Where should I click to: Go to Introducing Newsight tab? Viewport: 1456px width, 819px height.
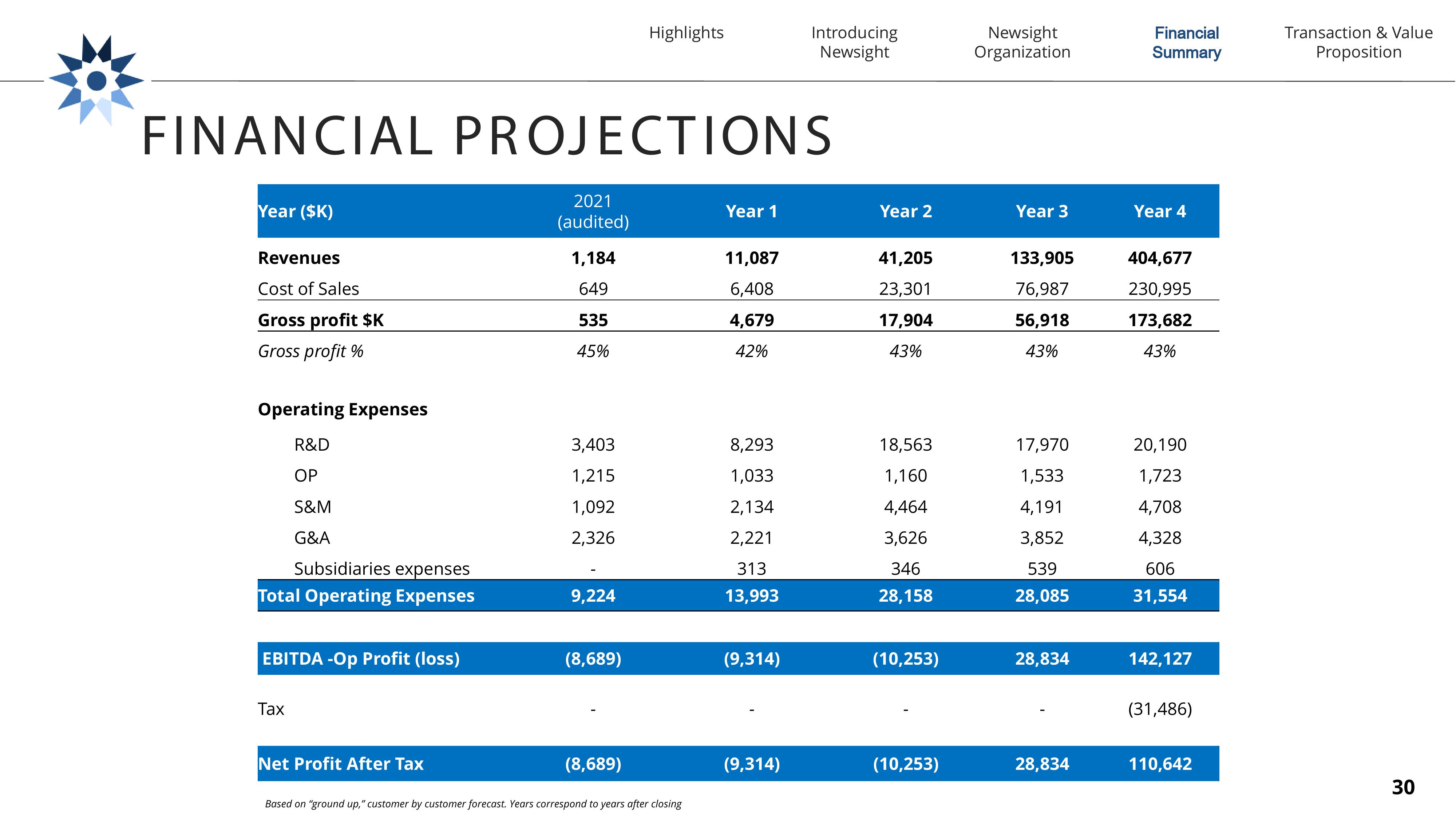coord(854,42)
